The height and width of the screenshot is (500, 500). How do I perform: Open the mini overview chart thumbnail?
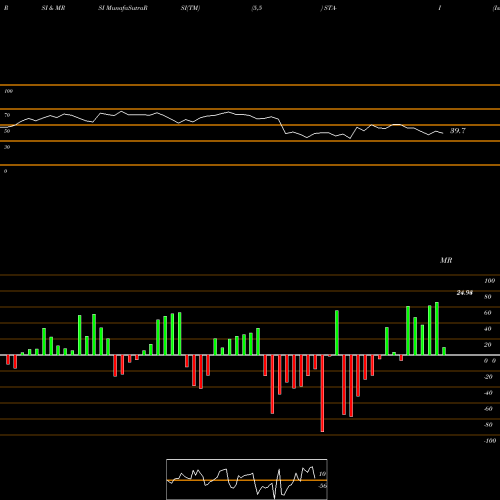click(247, 479)
